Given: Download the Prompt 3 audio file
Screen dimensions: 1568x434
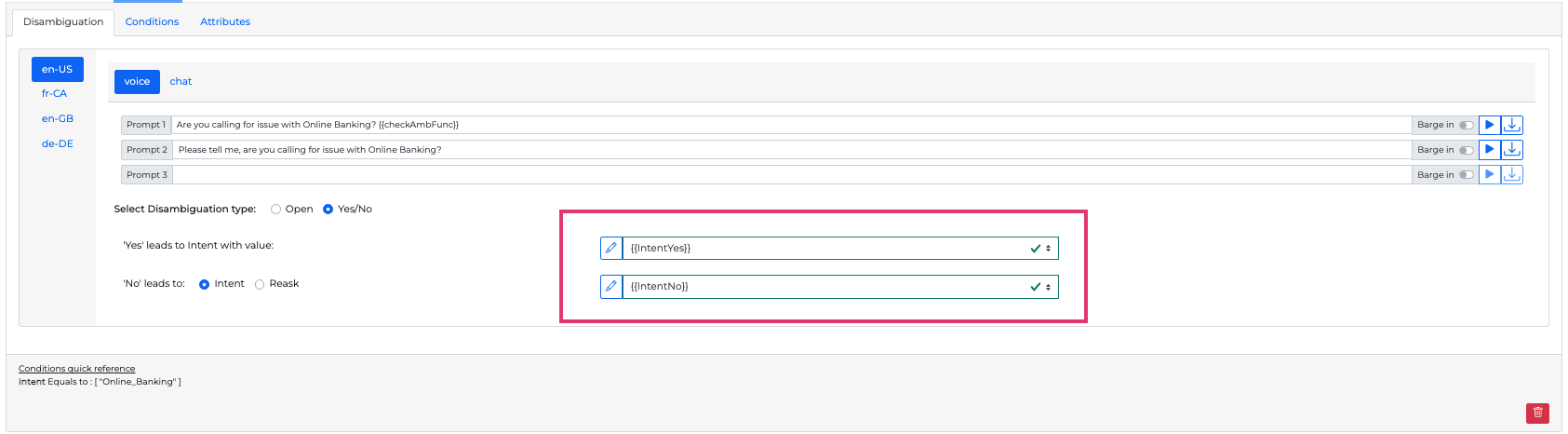Looking at the screenshot, I should tap(1512, 174).
